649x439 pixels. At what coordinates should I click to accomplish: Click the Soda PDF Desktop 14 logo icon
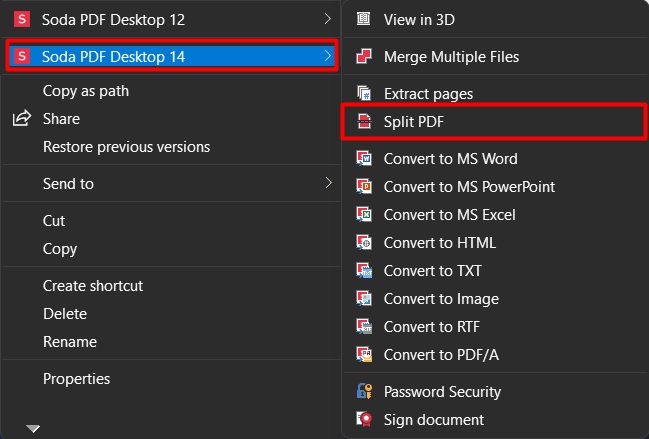point(22,56)
